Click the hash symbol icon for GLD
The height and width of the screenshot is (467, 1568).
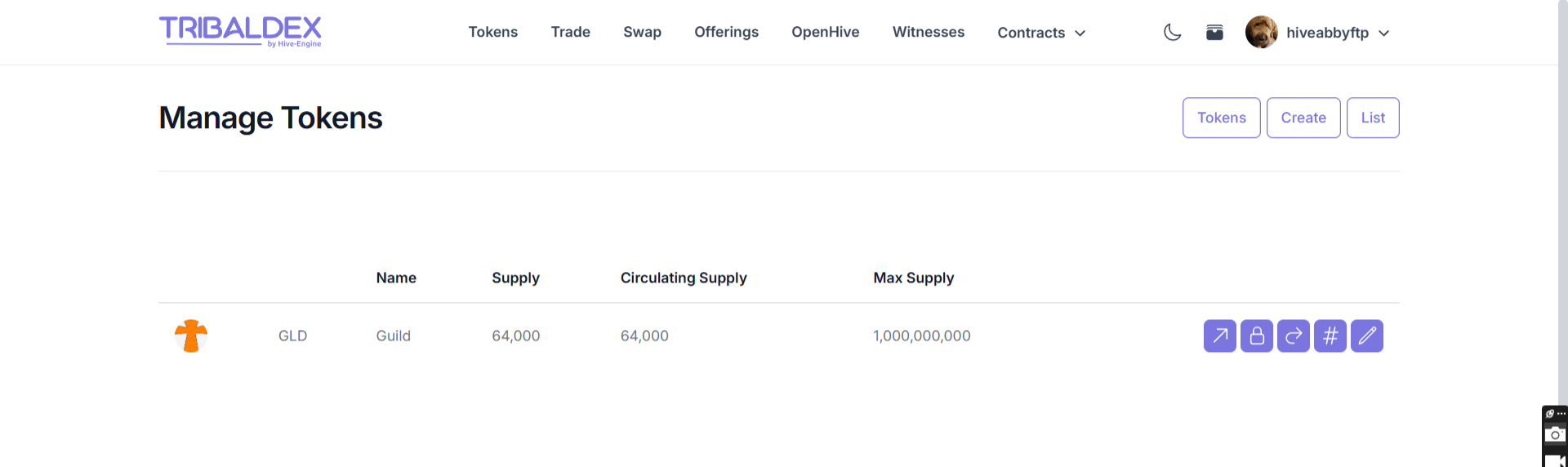tap(1330, 336)
